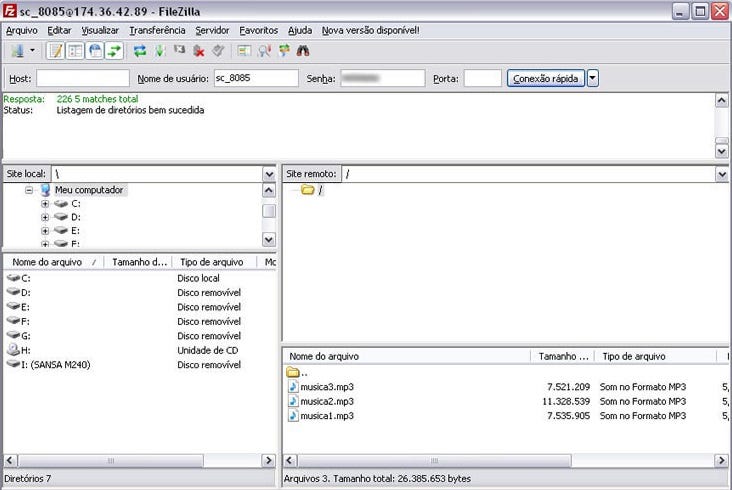Click the magnifier filter toolbar icon
This screenshot has width=732, height=490.
(264, 50)
